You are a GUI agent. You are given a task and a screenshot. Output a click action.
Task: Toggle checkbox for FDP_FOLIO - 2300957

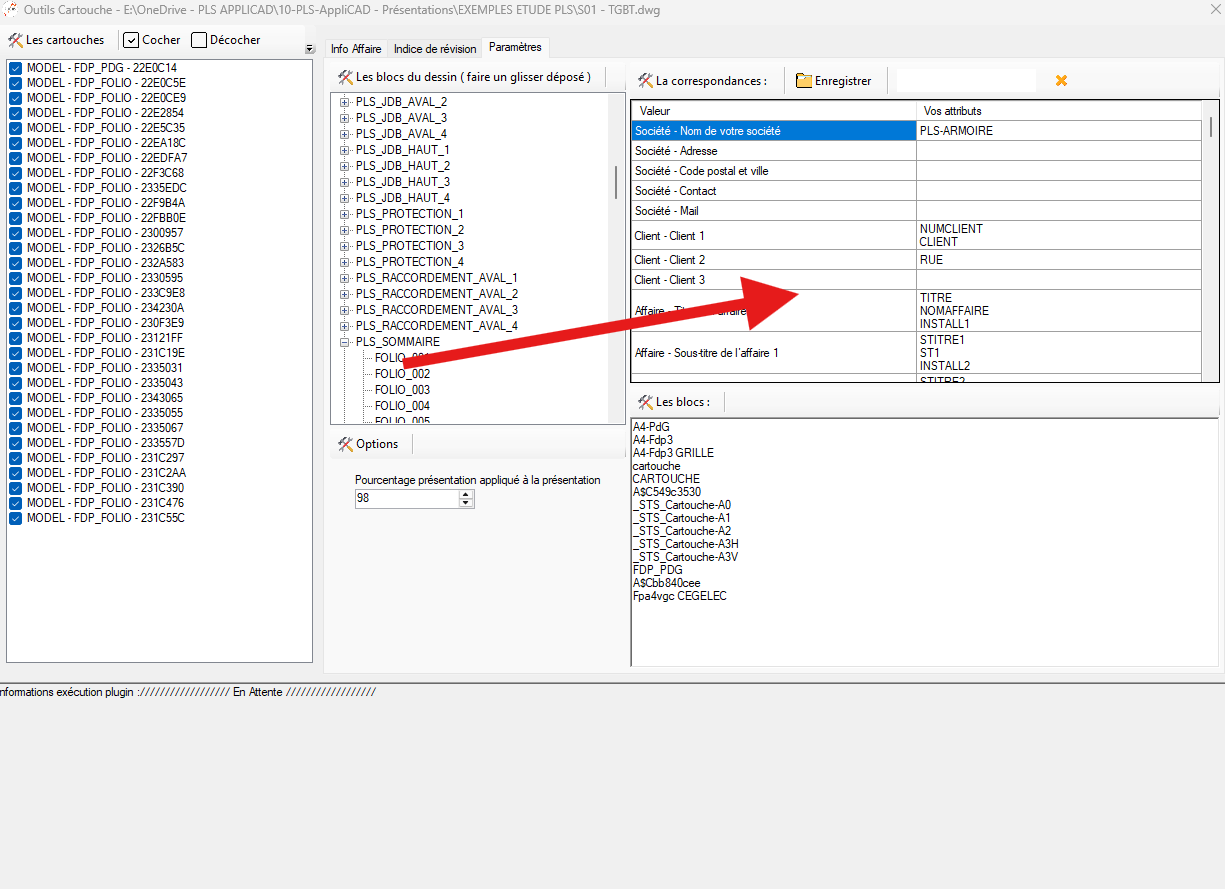click(16, 233)
